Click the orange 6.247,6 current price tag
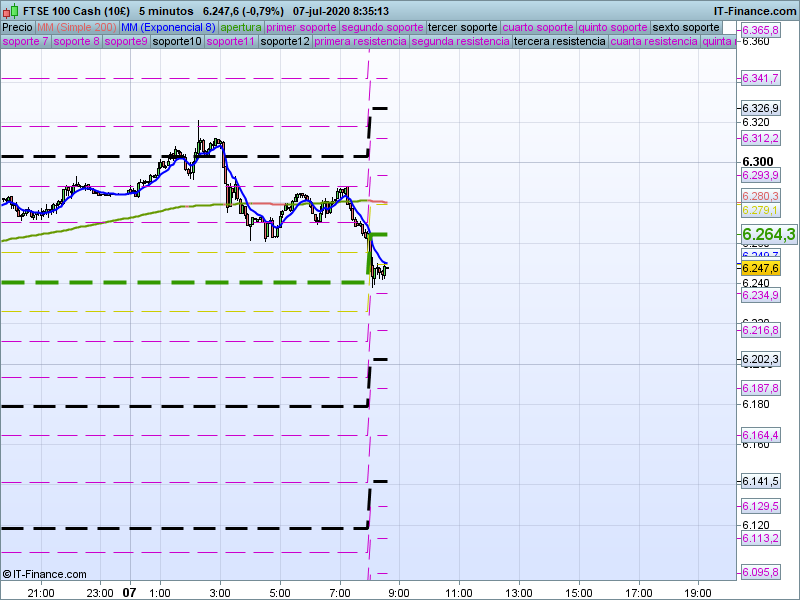The image size is (800, 600). tap(760, 268)
